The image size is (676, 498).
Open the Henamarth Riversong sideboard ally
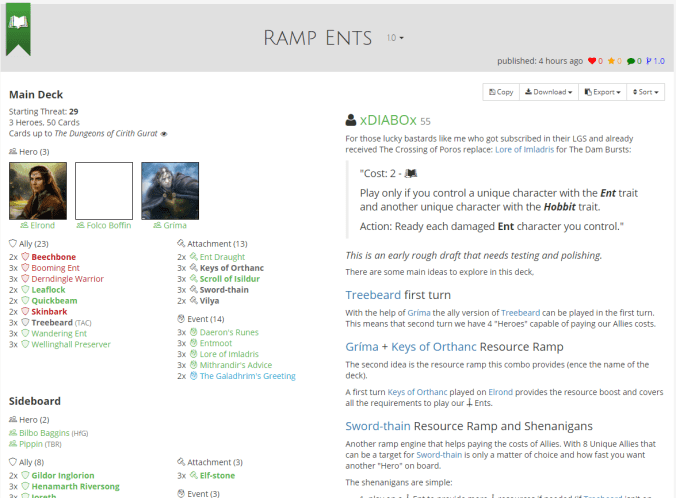tap(75, 486)
